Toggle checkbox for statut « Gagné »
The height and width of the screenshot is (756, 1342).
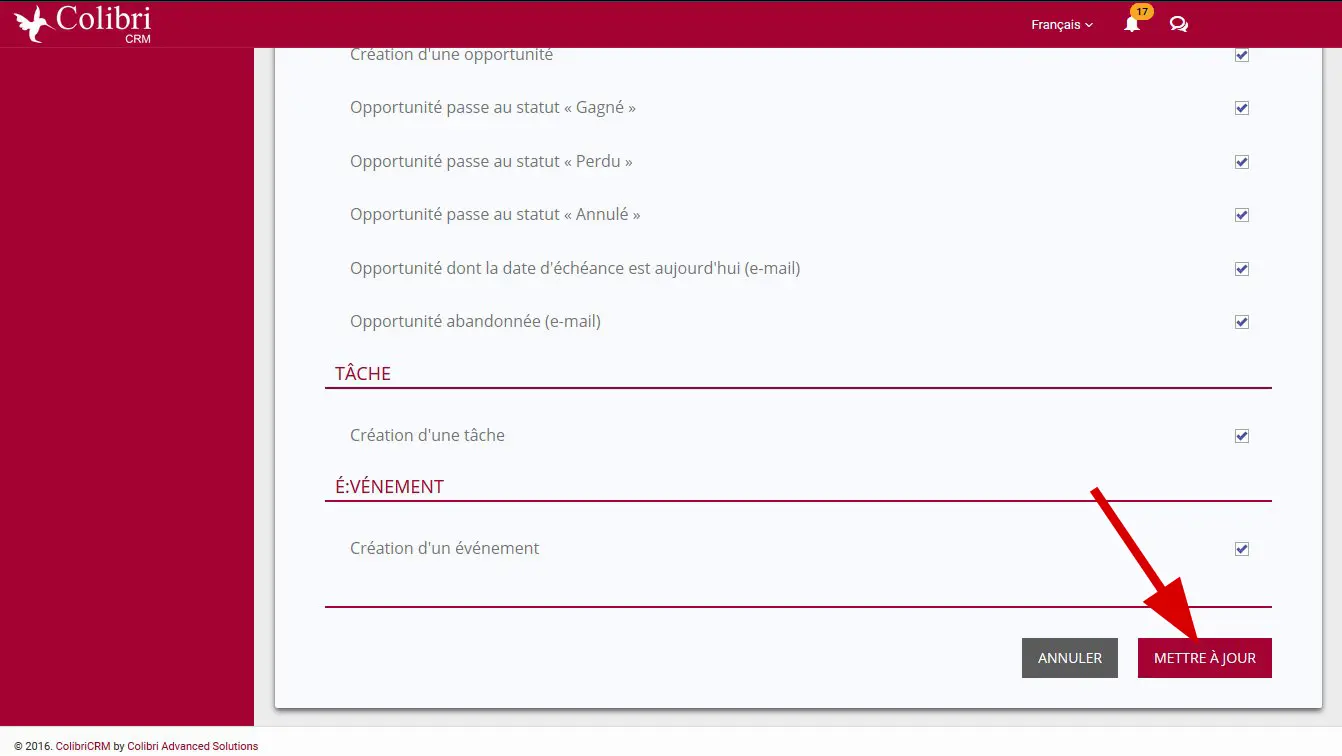click(1242, 108)
